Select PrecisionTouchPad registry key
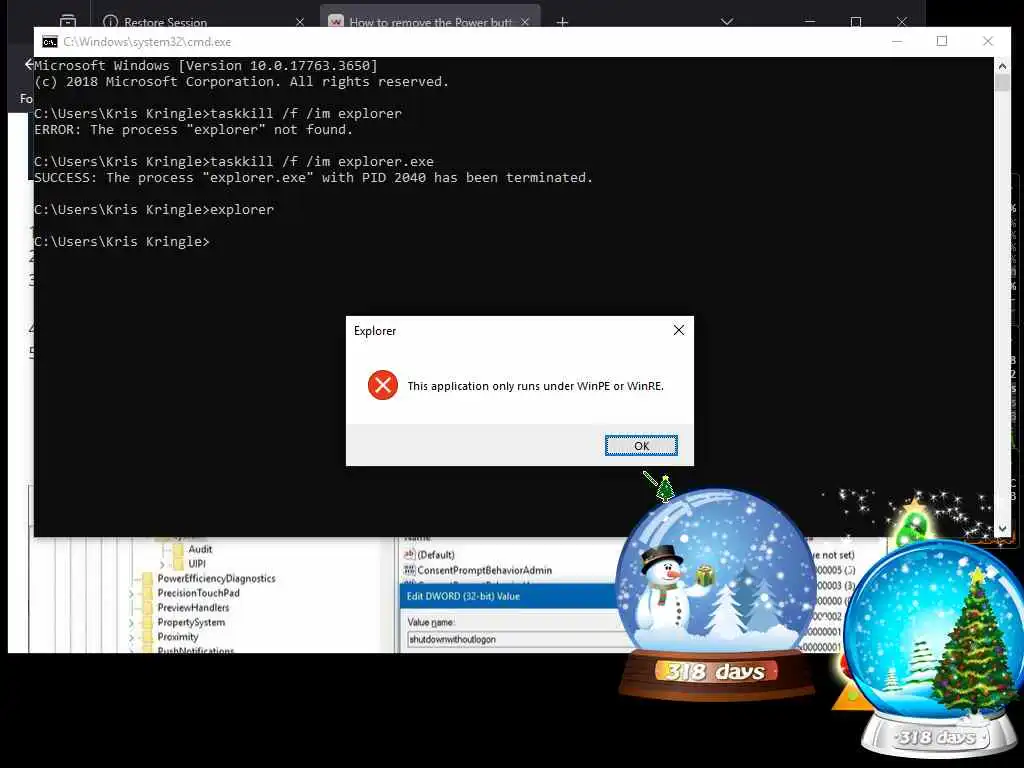This screenshot has height=768, width=1024. (x=199, y=593)
